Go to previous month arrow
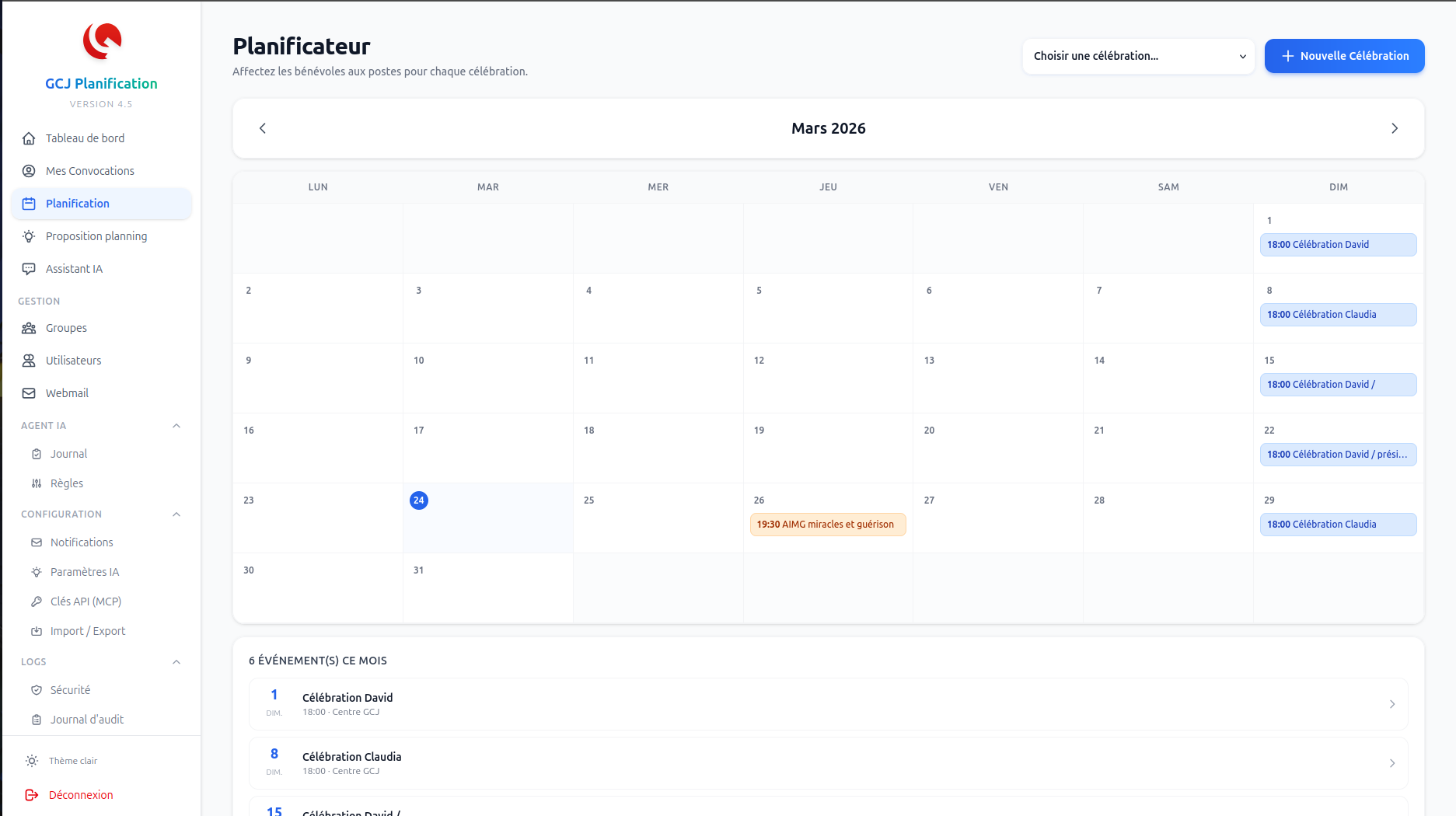This screenshot has height=816, width=1456. coord(263,128)
